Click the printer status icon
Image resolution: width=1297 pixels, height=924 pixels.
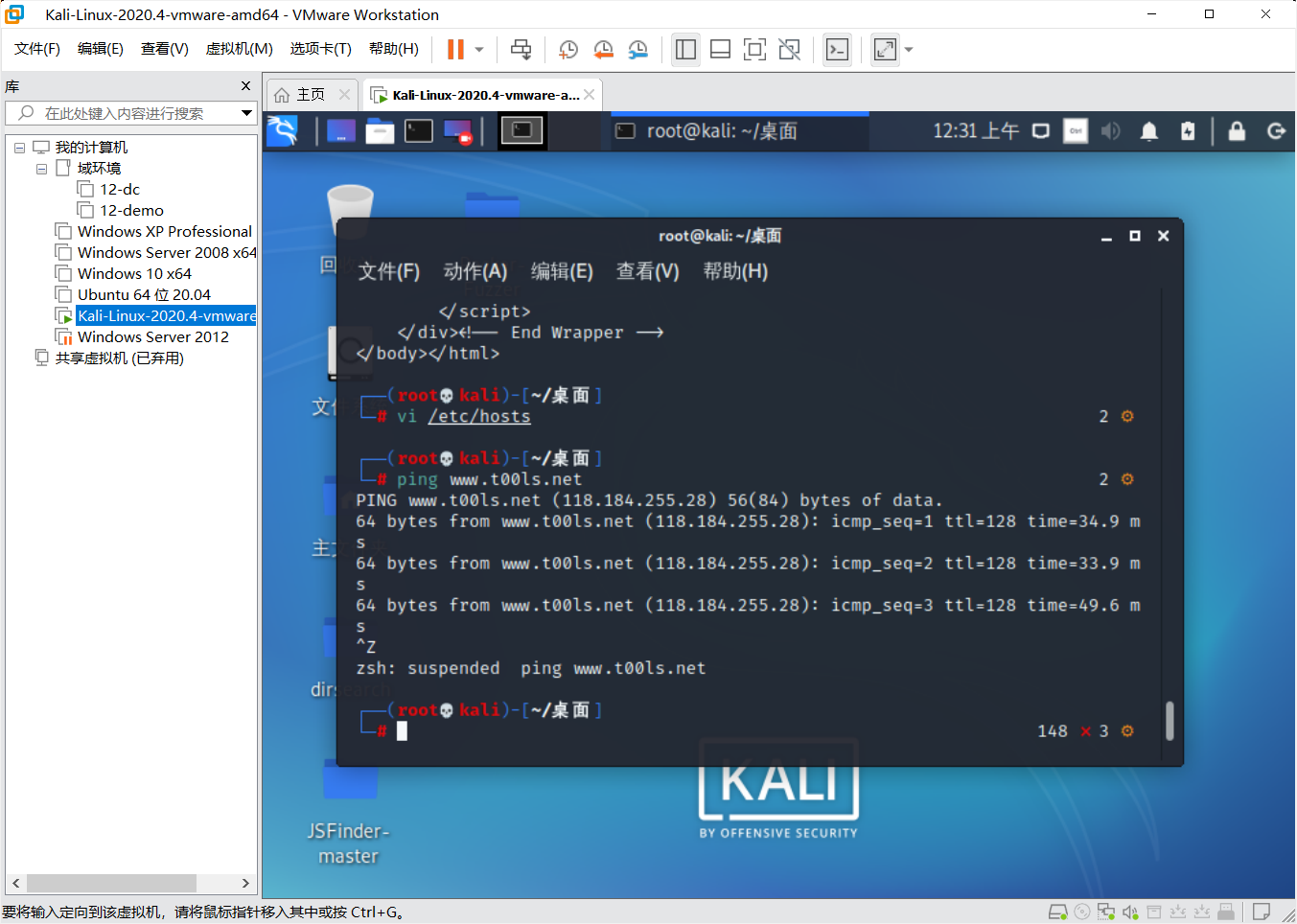point(1154,912)
